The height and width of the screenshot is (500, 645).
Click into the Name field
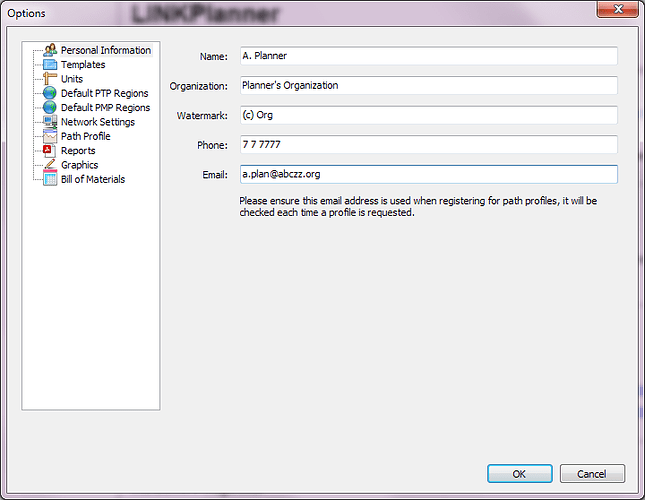(429, 56)
